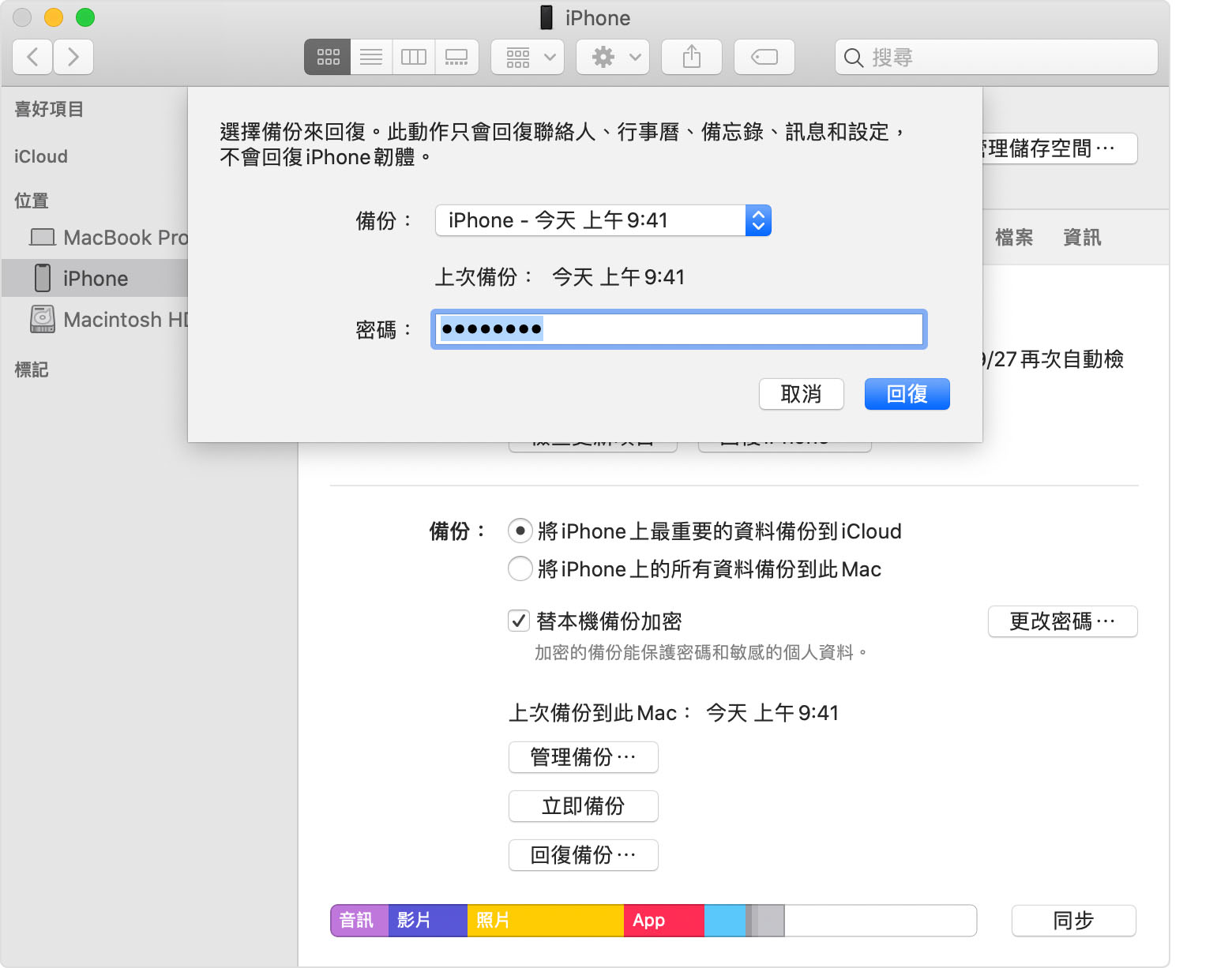This screenshot has width=1232, height=968.
Task: Click the blue 影片 storage segment
Action: [x=428, y=921]
